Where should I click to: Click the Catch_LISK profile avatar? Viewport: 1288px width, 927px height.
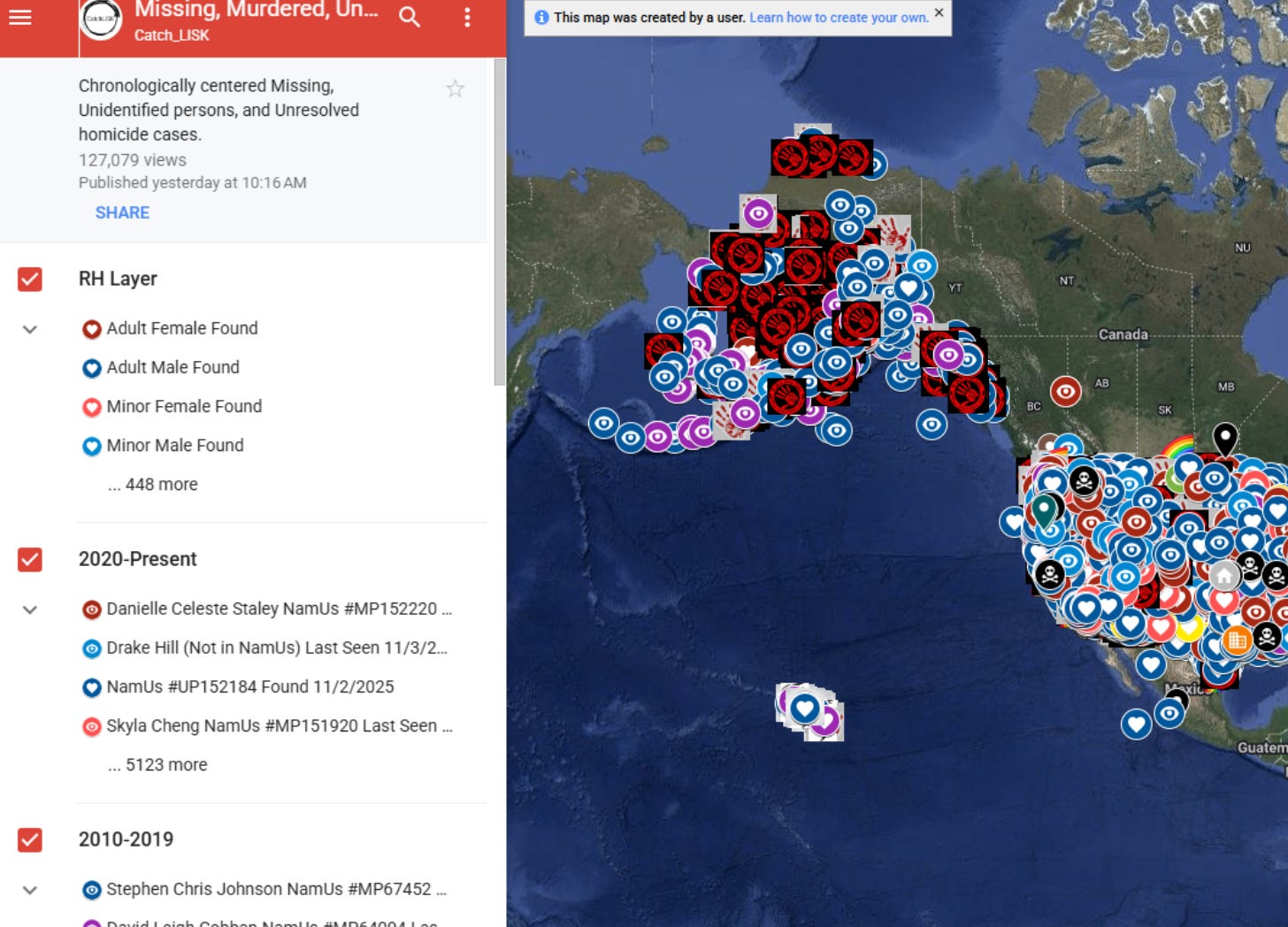pyautogui.click(x=101, y=19)
